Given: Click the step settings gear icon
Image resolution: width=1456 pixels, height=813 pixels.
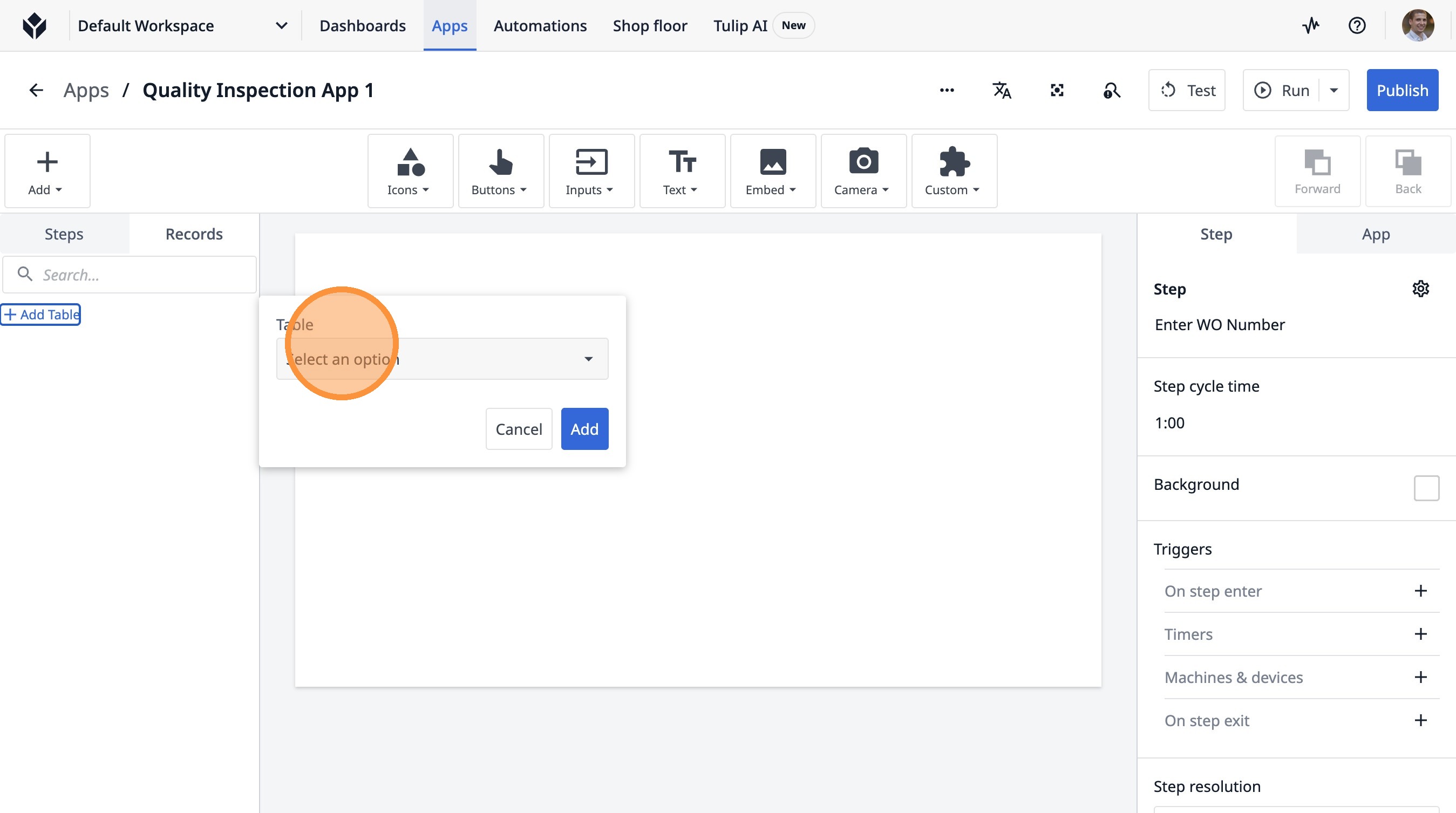Looking at the screenshot, I should click(1420, 289).
